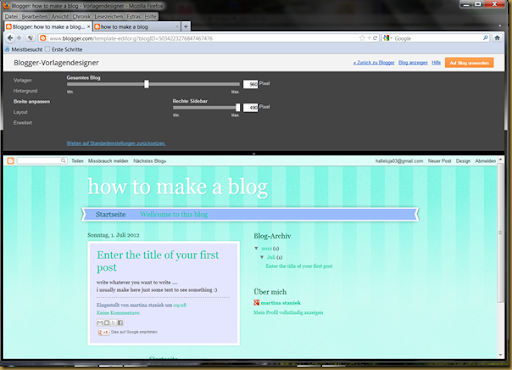Click 'Neuer Post' in Blogger navbar
Viewport: 512px width, 370px height.
[439, 161]
